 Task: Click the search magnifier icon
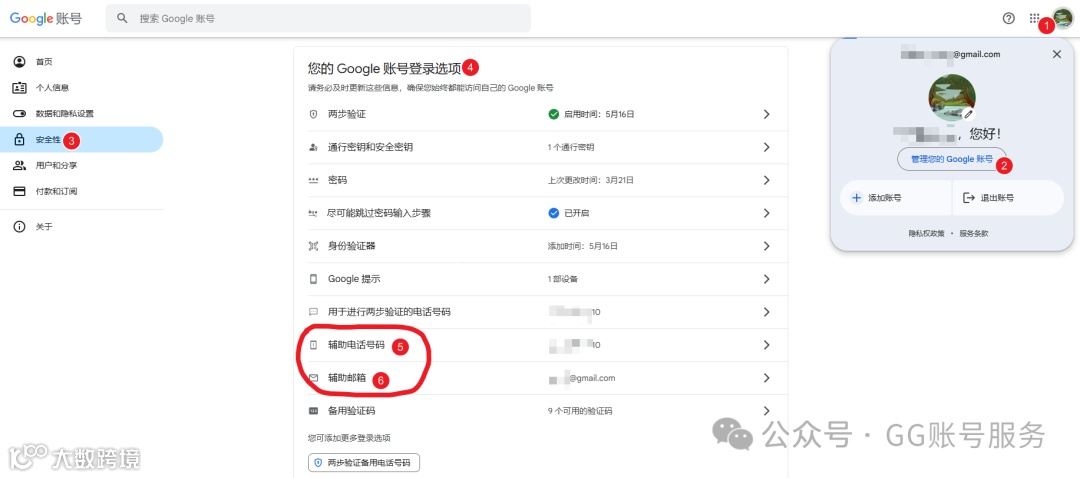(123, 19)
